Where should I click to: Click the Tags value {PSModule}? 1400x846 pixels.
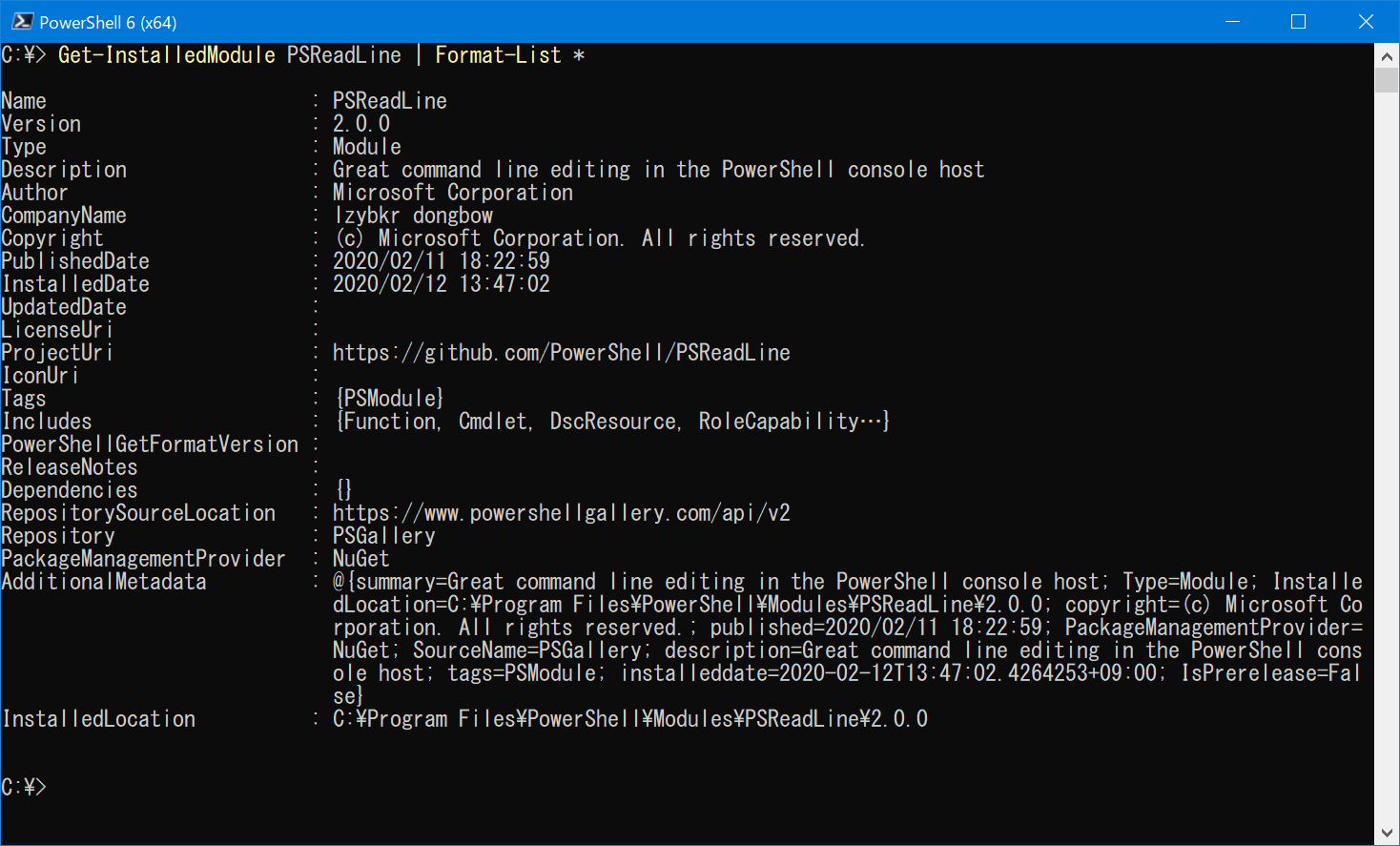(389, 398)
